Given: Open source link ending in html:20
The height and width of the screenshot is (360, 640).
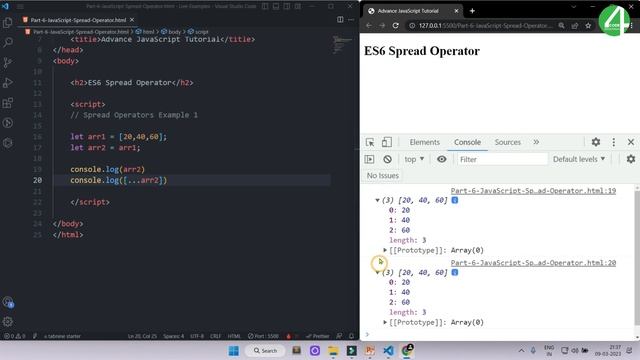Looking at the screenshot, I should coord(533,263).
